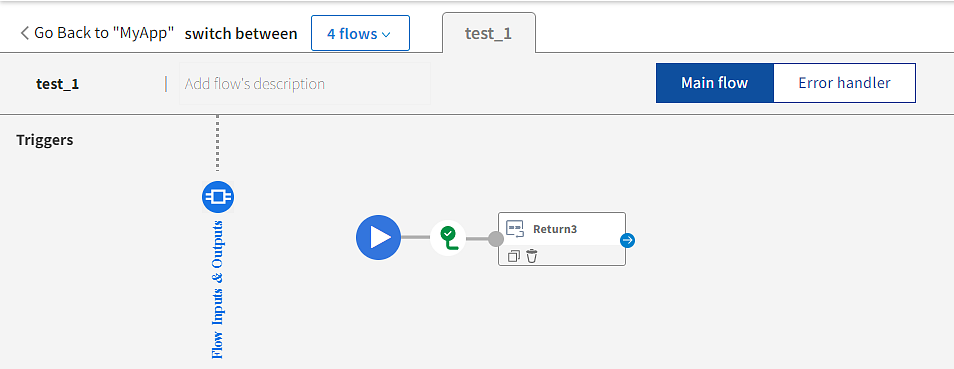Click the vertical Flow Inputs & Outputs label
The image size is (954, 369).
tap(217, 289)
